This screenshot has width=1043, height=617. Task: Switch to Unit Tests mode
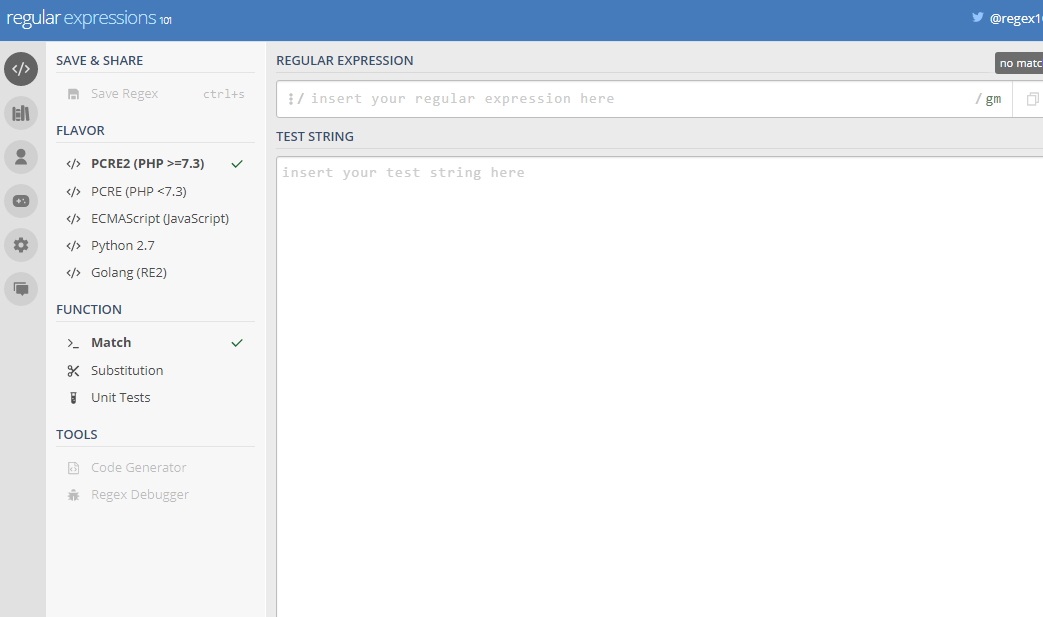tap(119, 397)
